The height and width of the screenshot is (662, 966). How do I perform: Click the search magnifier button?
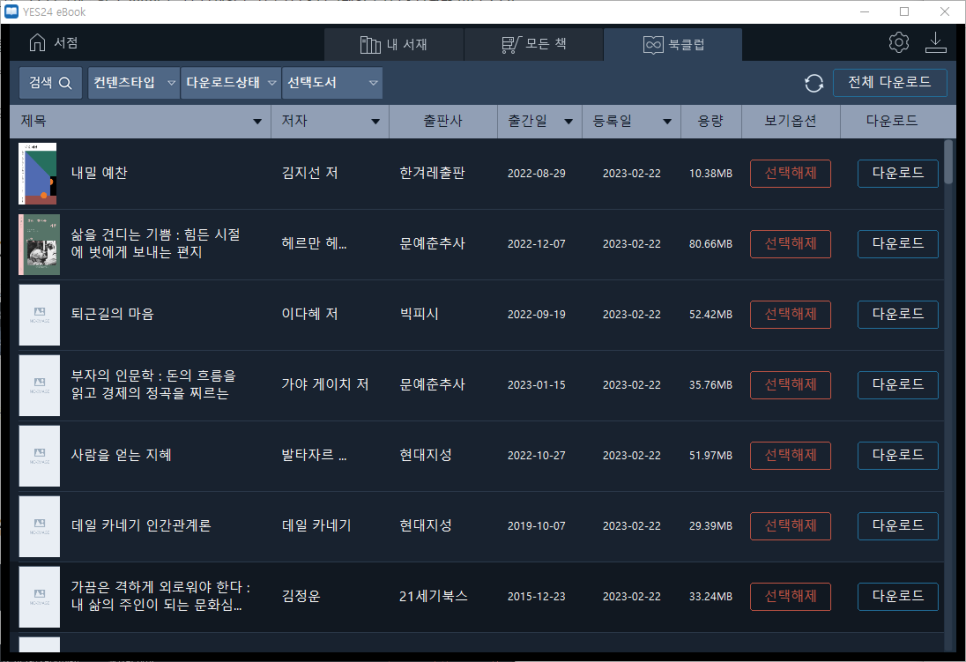pos(50,83)
